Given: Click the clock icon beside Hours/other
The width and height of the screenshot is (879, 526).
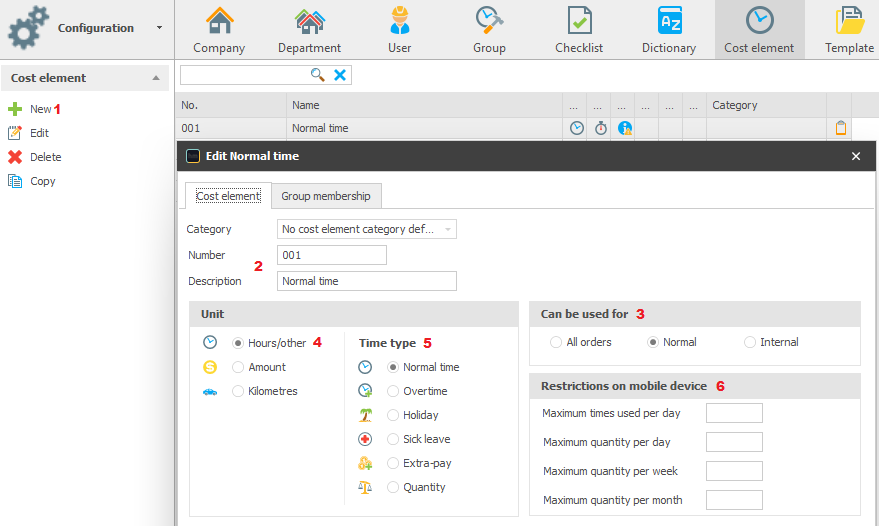Looking at the screenshot, I should [x=210, y=342].
